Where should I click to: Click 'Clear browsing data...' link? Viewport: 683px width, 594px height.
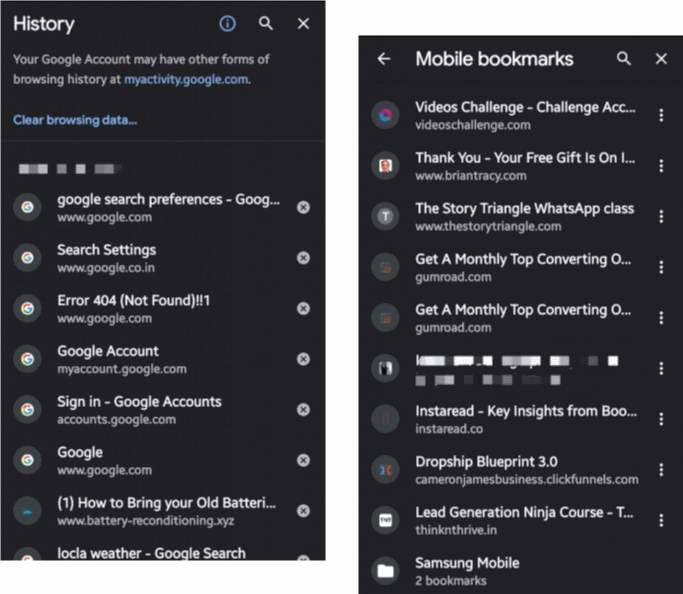click(x=75, y=120)
